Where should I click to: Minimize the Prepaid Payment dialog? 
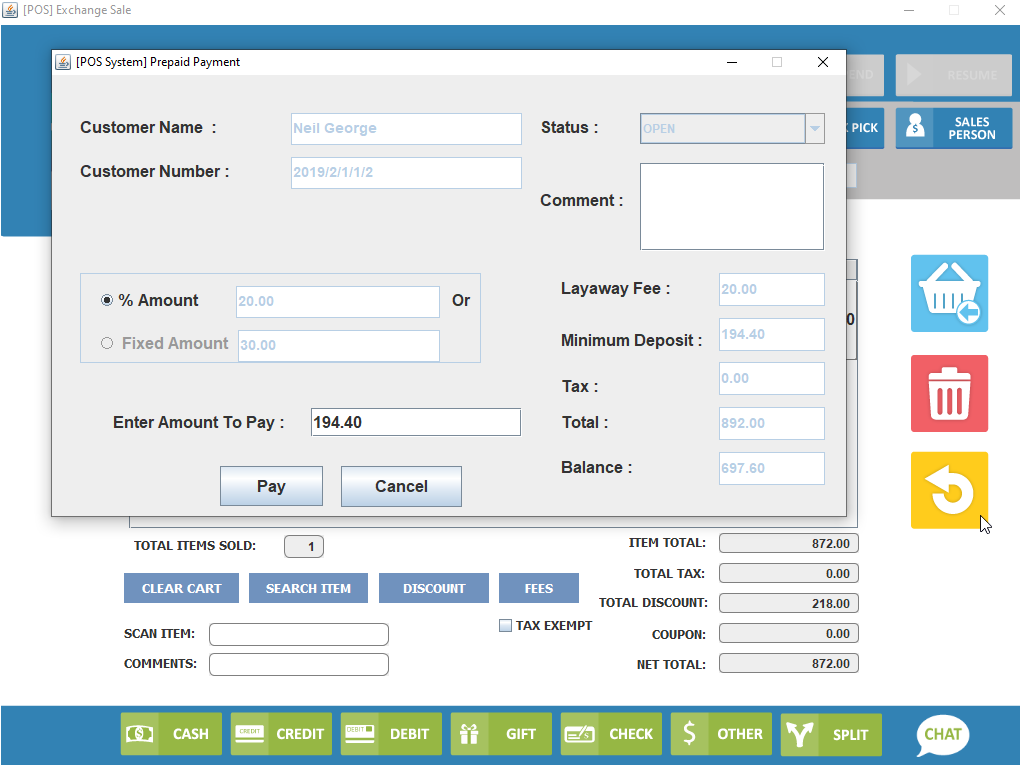732,62
